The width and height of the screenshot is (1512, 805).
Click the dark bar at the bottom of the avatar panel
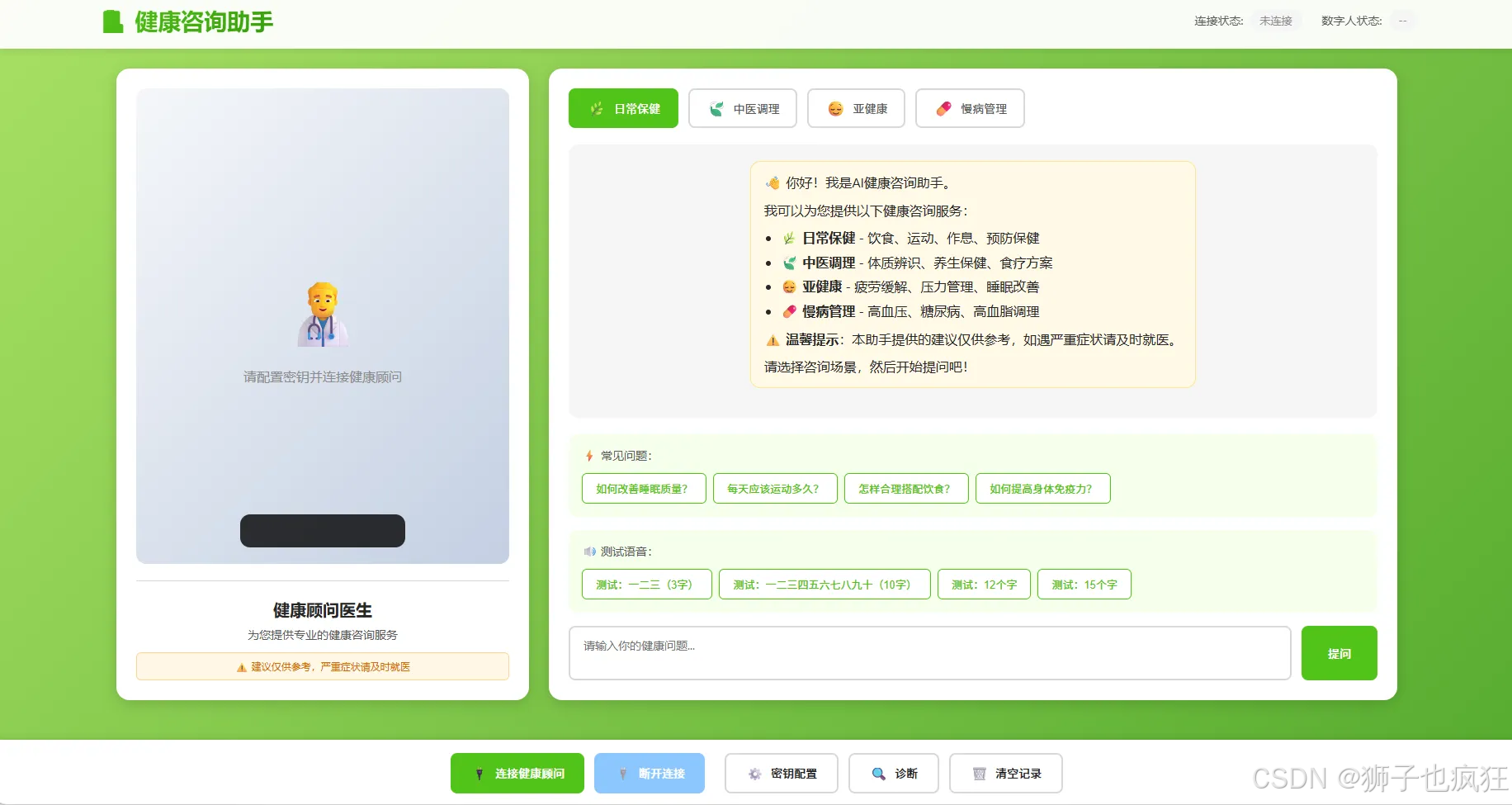(323, 531)
